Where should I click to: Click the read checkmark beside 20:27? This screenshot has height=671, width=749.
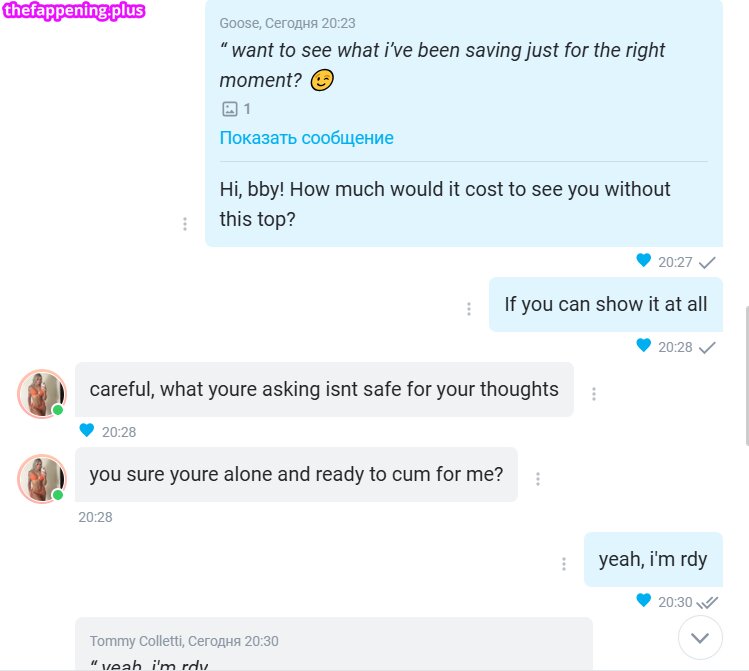click(707, 262)
